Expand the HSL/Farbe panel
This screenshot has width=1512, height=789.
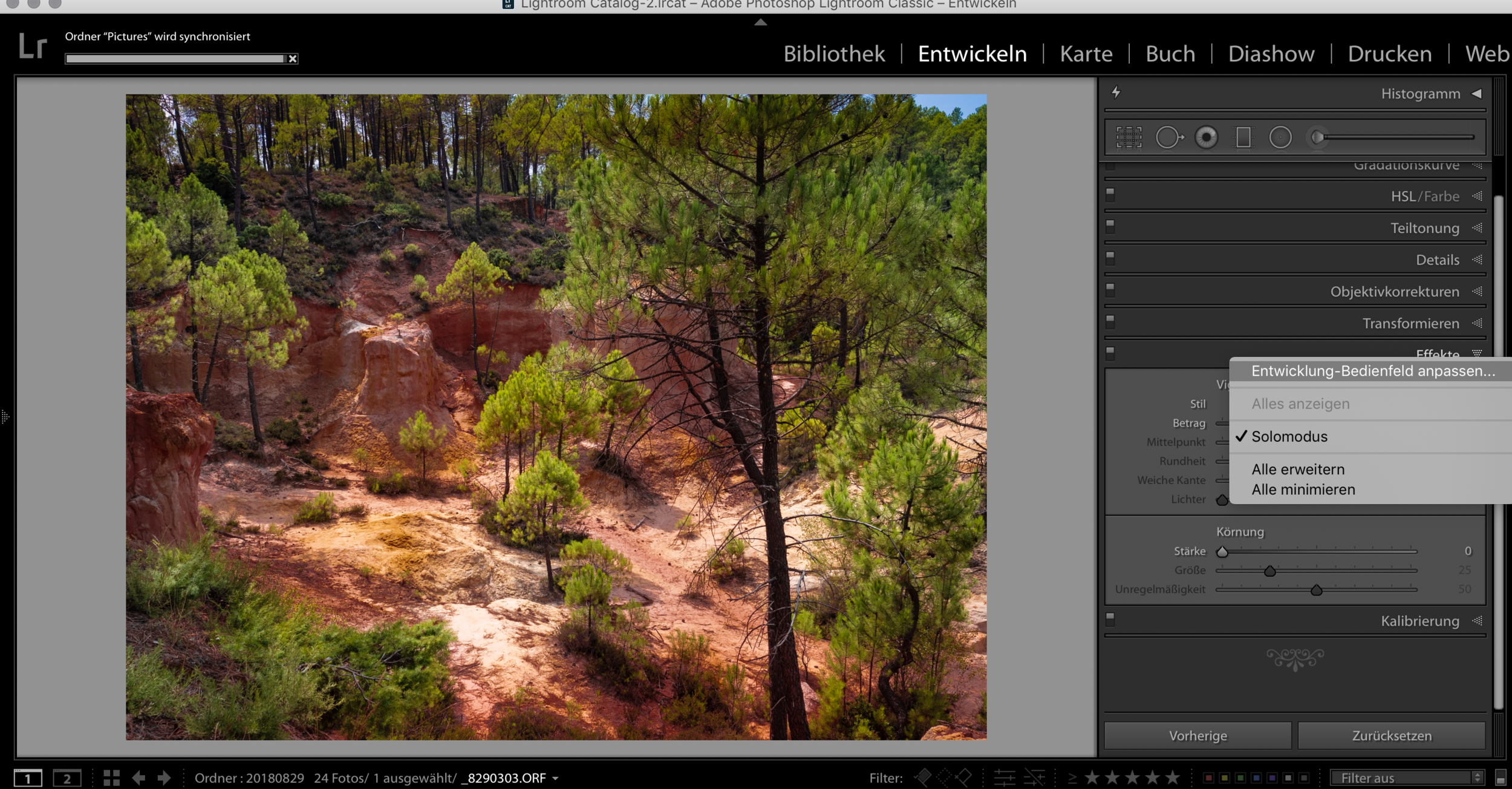1477,196
